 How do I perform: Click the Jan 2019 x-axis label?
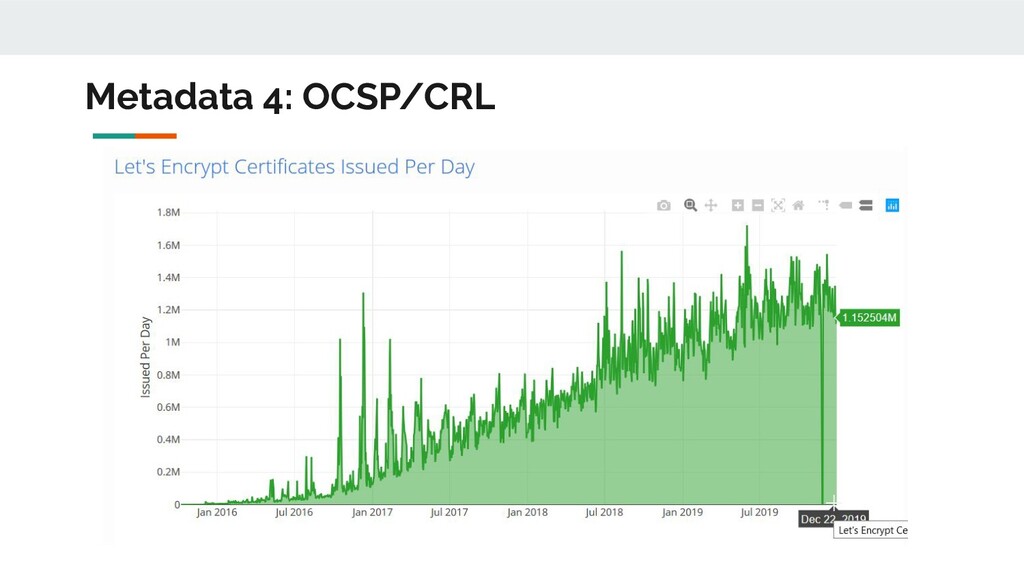pyautogui.click(x=682, y=512)
